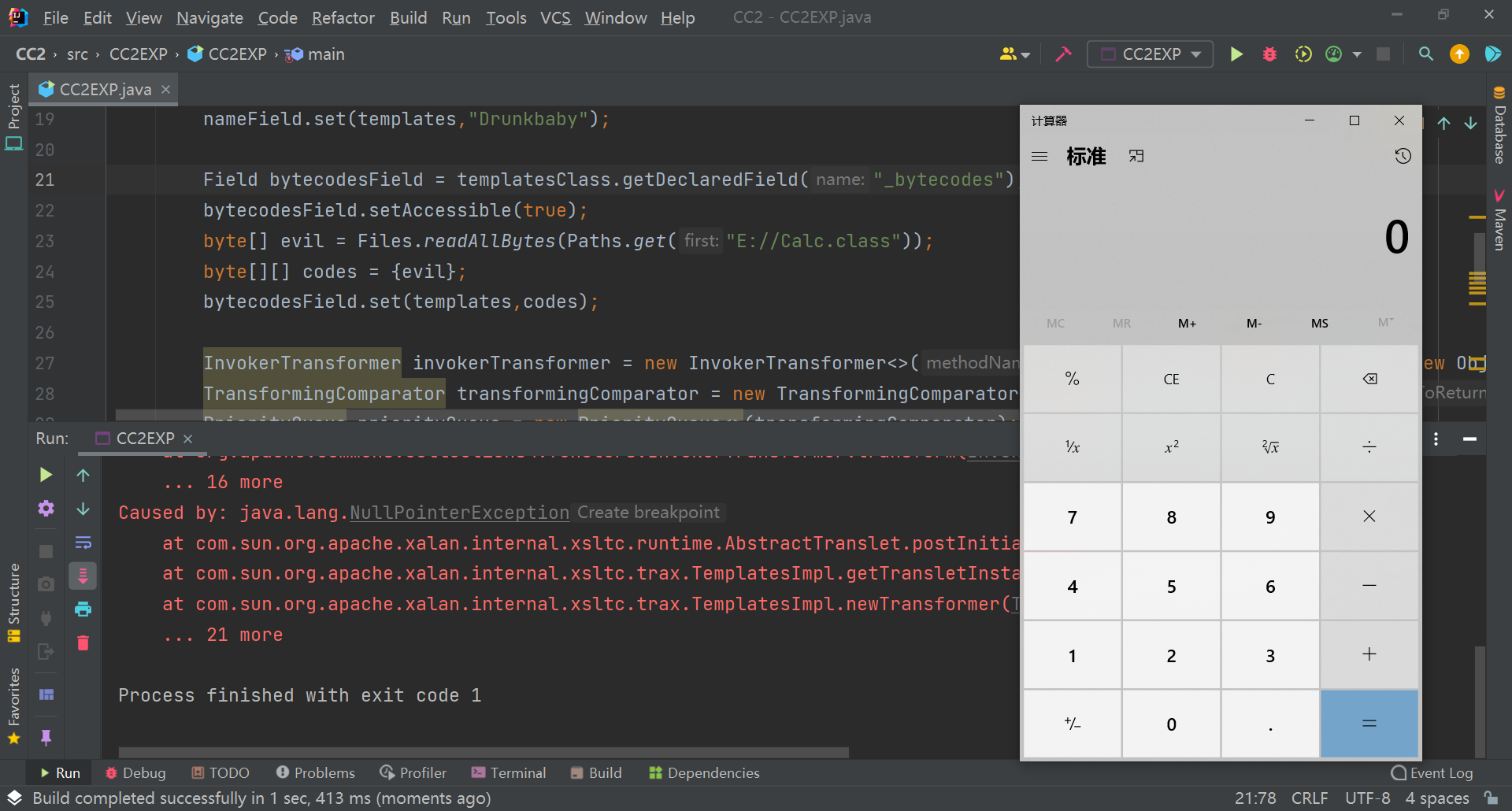Clear the Run console with the trash icon
This screenshot has height=811, width=1512.
[83, 643]
